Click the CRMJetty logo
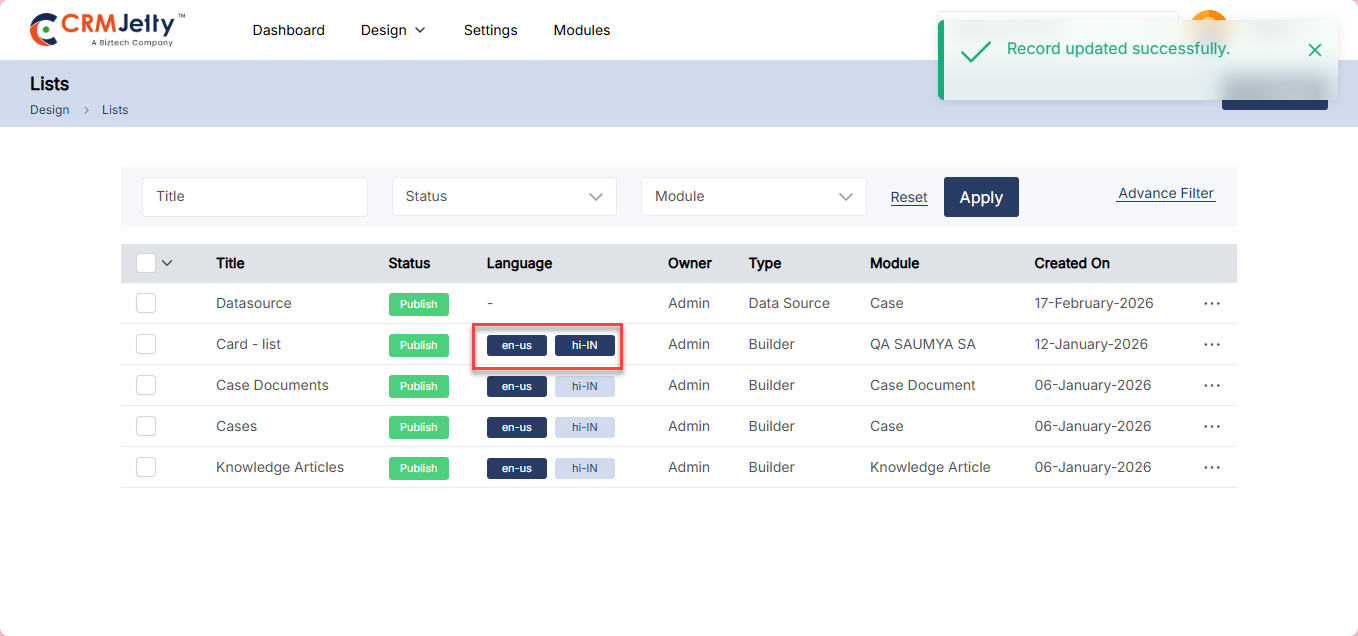The image size is (1358, 636). point(107,30)
